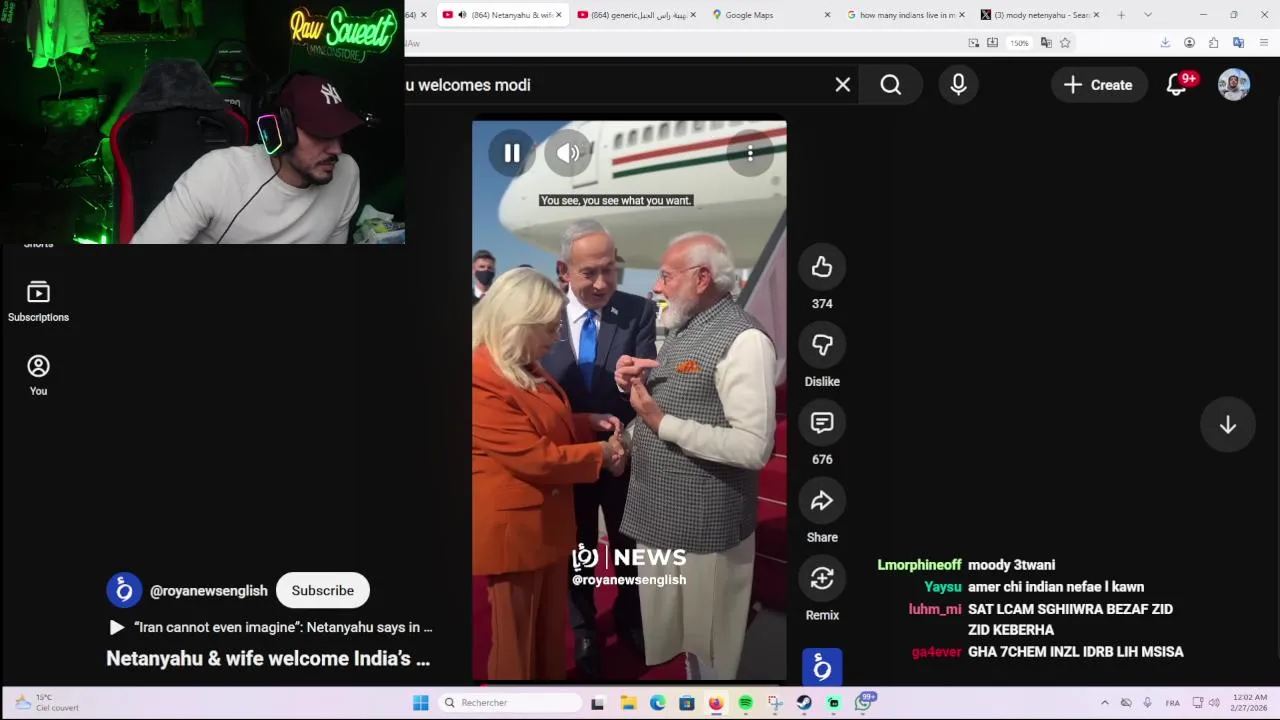This screenshot has width=1280, height=720.
Task: Bookmark this page with the star icon
Action: [1065, 43]
